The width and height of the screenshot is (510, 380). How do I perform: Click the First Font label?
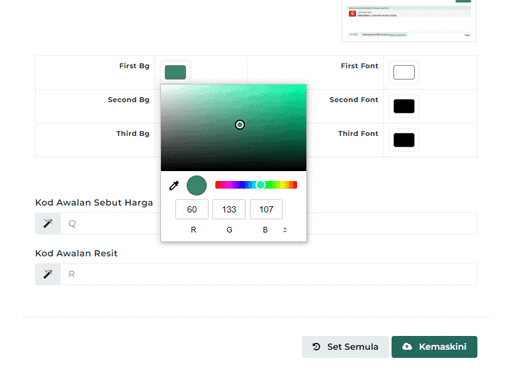(x=359, y=66)
